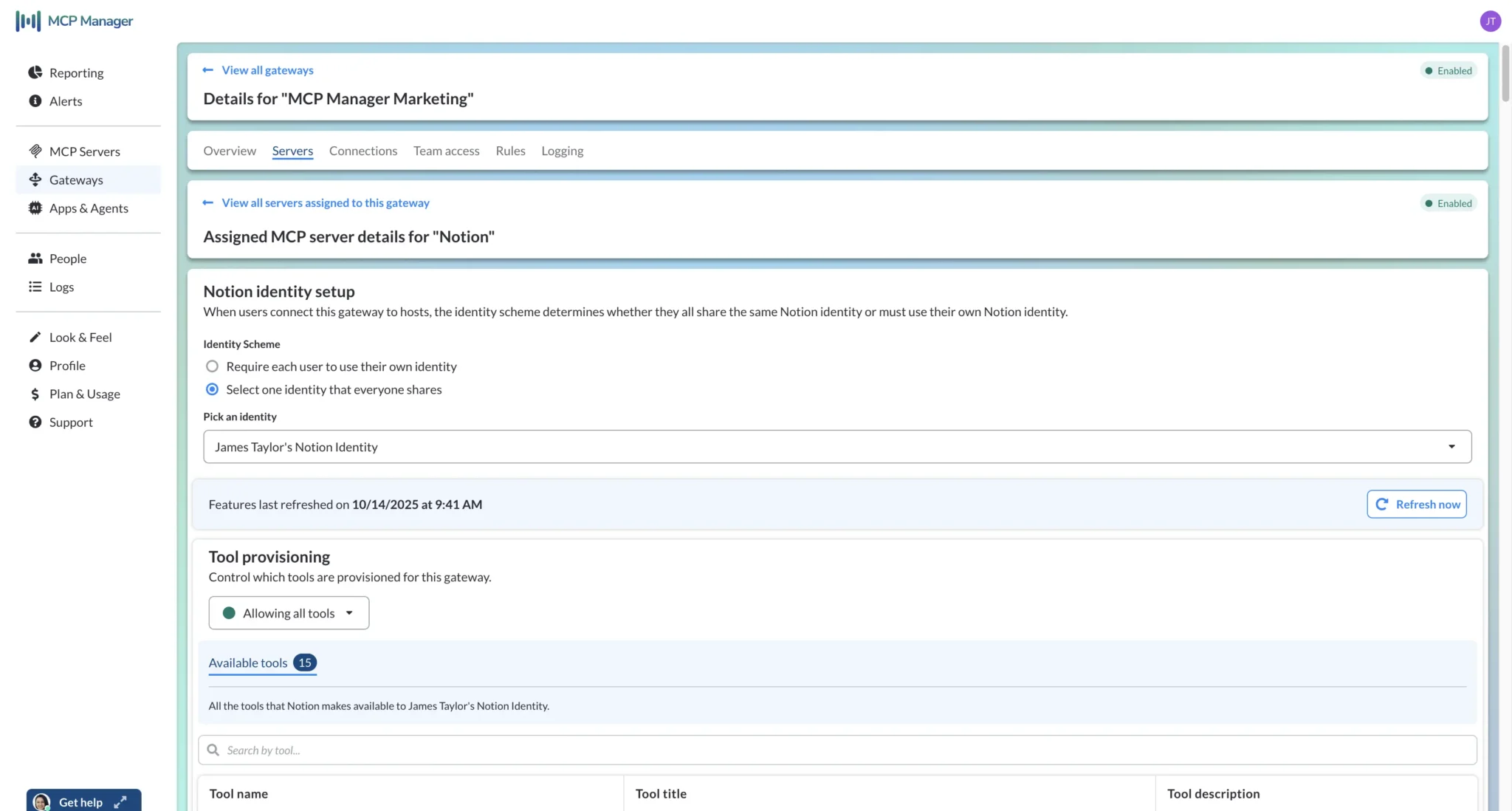Switch to the Team access tab

(446, 150)
